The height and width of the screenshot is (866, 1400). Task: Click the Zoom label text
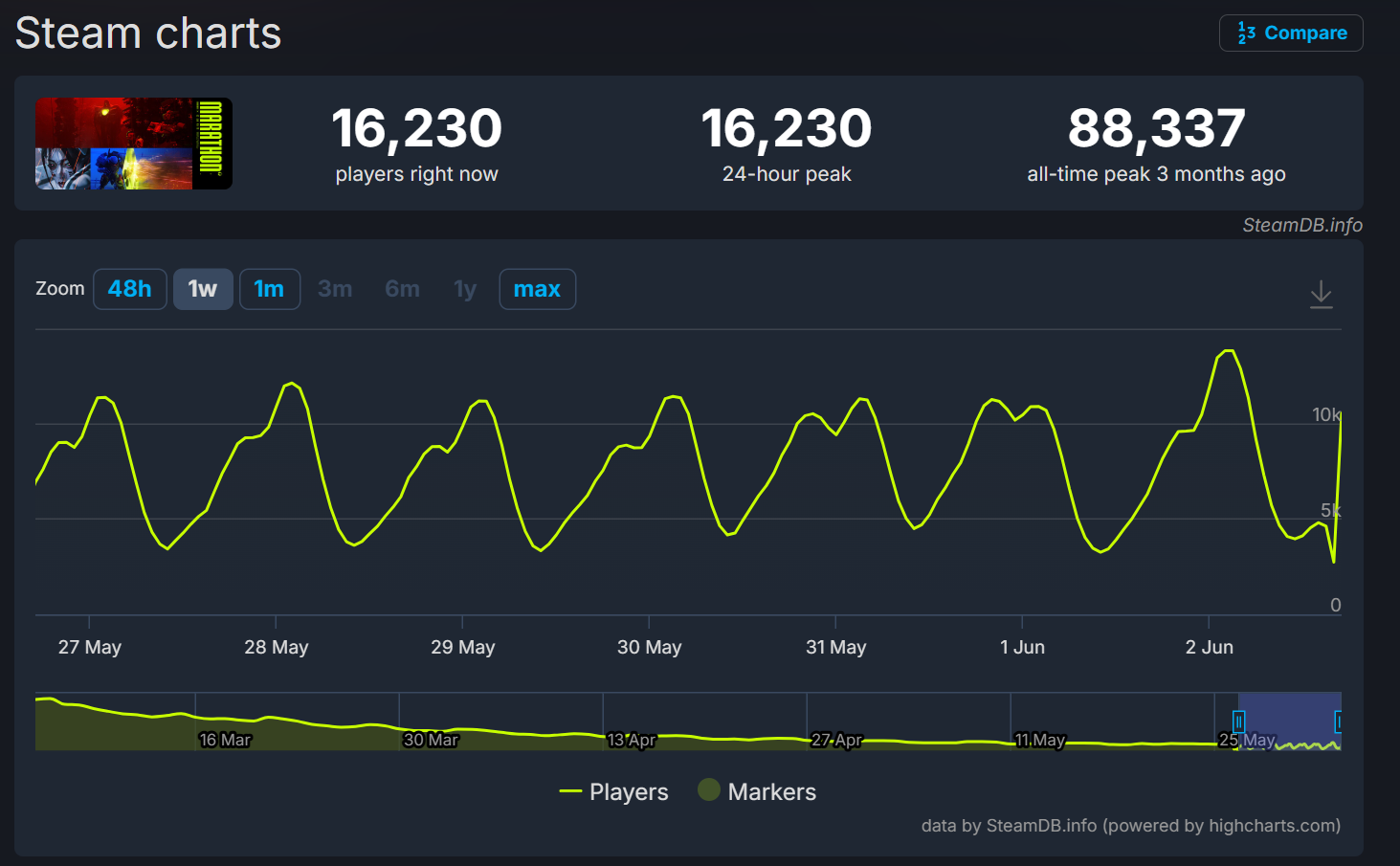tap(60, 288)
